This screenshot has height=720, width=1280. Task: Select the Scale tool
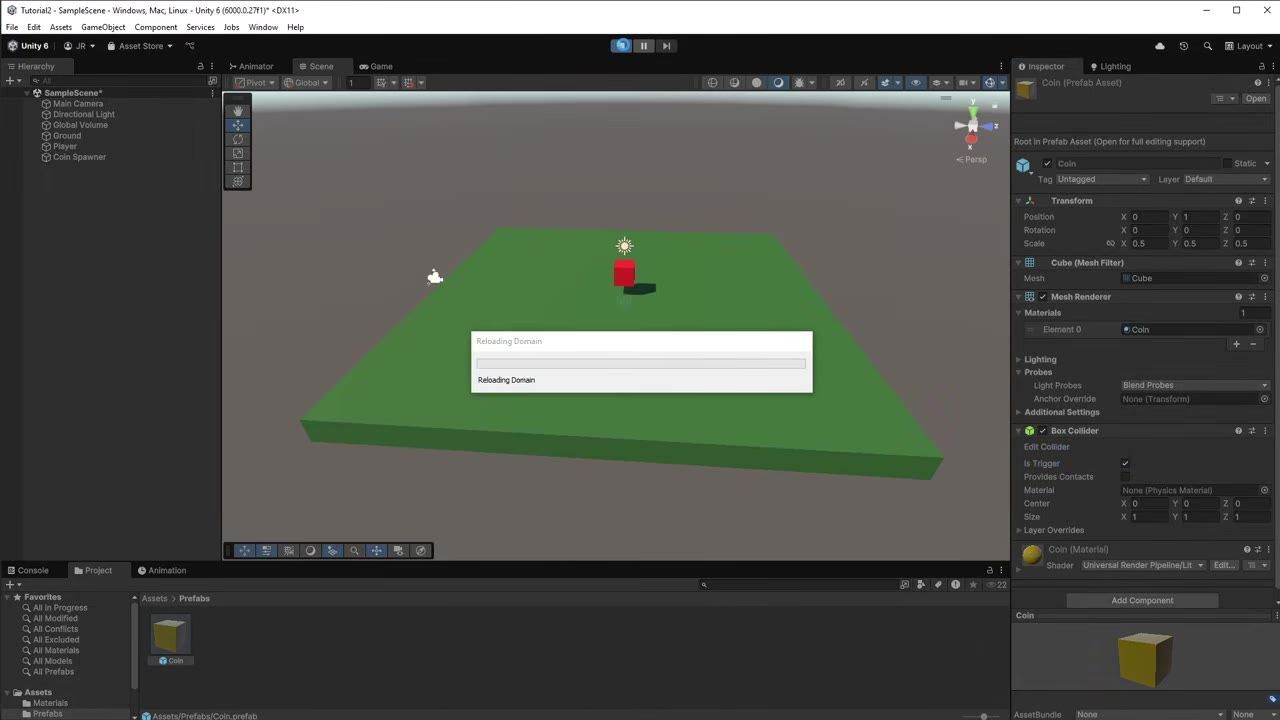point(237,153)
